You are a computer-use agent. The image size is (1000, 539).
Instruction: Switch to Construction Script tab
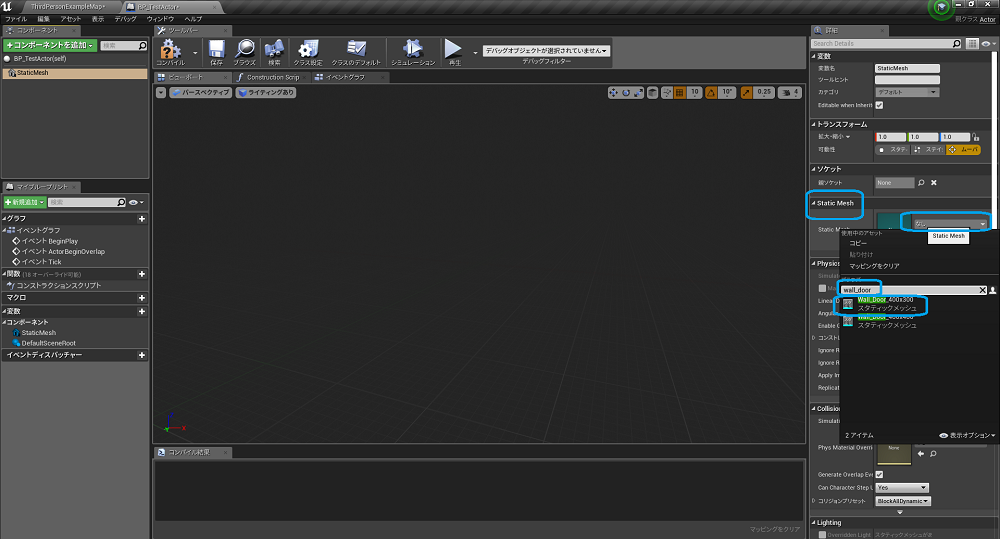272,77
